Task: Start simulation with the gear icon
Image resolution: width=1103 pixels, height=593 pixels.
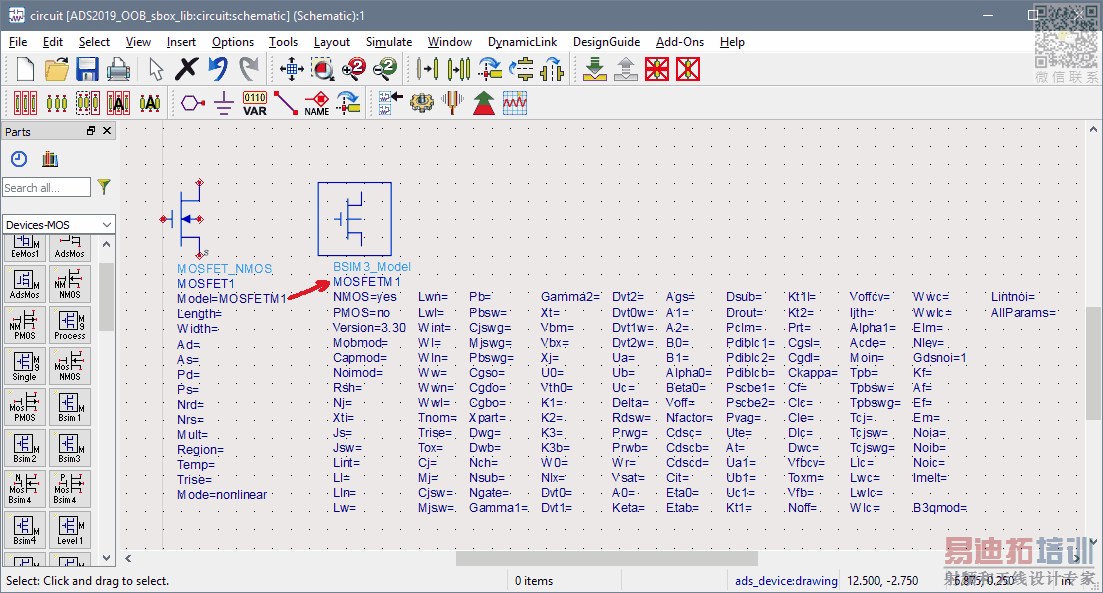Action: (421, 103)
